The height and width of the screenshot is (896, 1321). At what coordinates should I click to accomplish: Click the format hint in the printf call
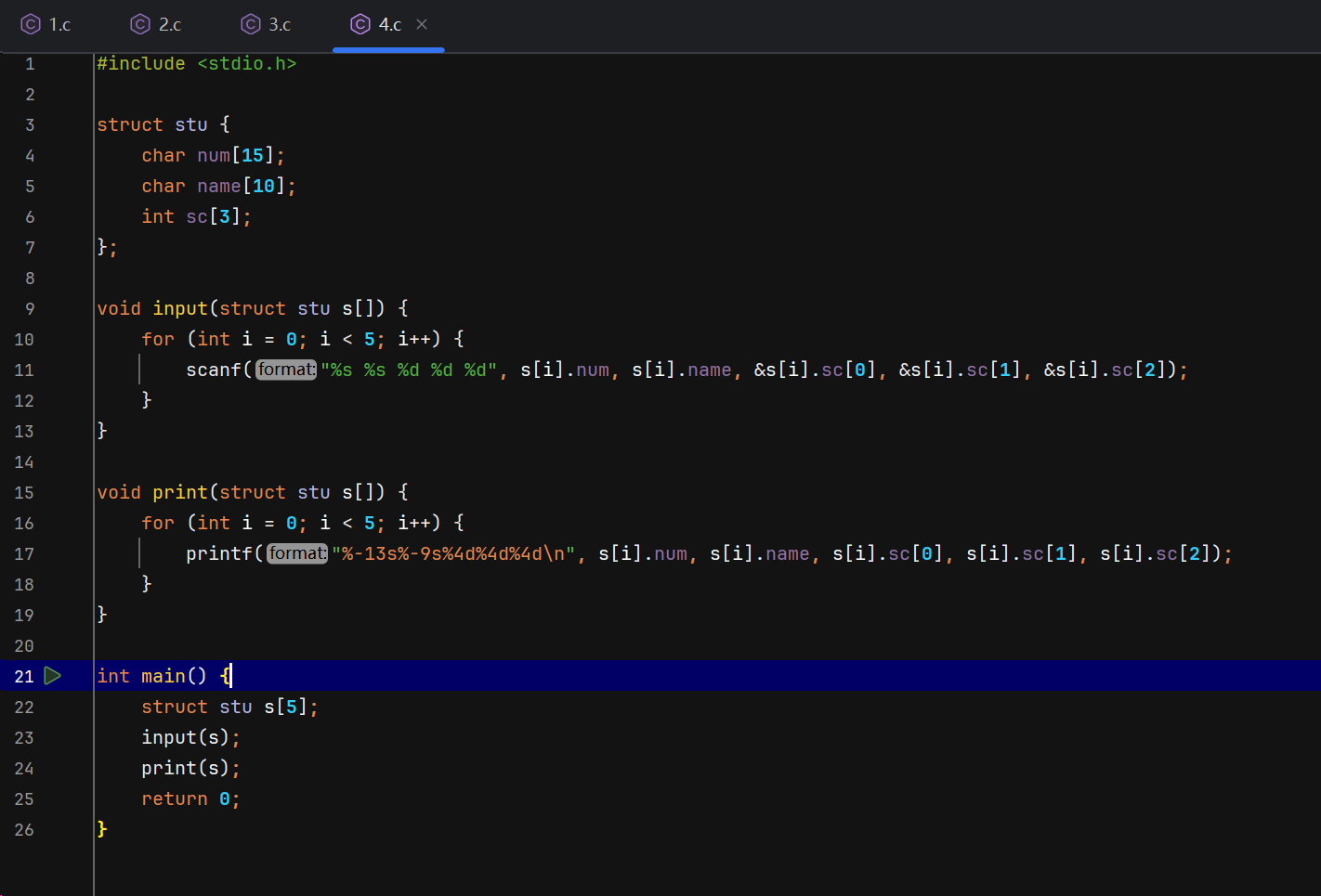click(297, 553)
